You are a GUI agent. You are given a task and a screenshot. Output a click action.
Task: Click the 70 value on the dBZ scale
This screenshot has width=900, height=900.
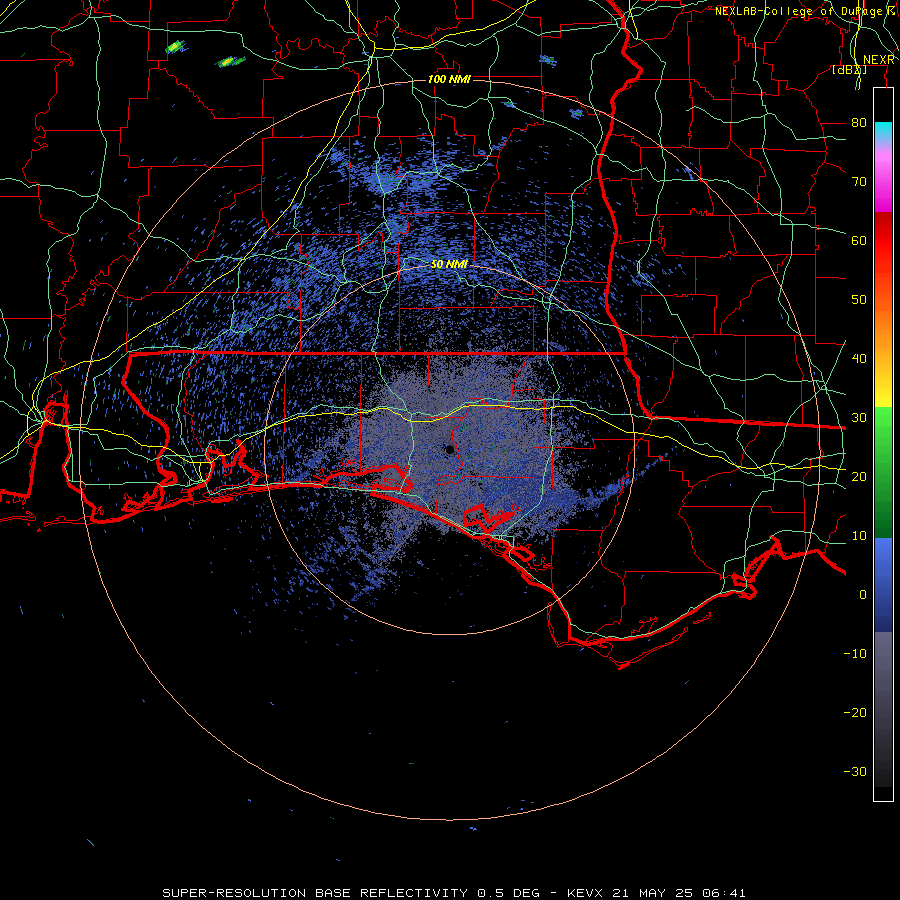(859, 182)
